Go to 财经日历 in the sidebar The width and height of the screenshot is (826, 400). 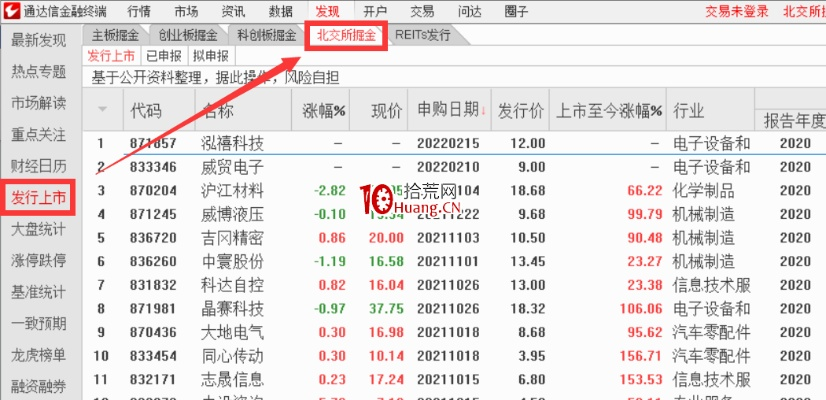39,166
